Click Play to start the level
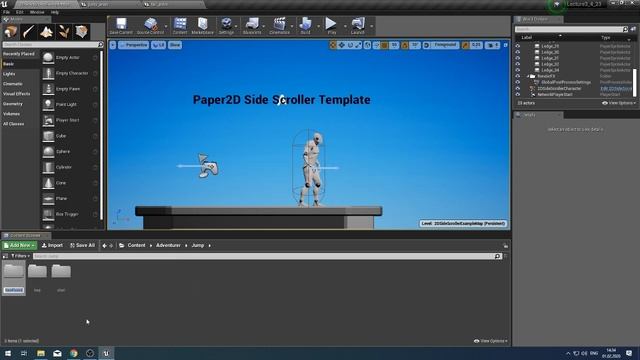 [331, 26]
